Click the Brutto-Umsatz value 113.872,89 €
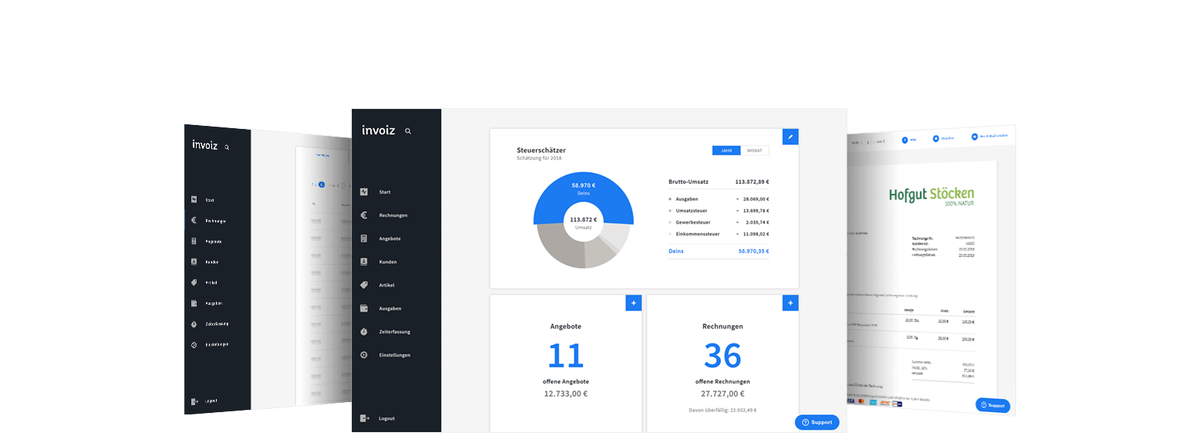Viewport: 1200px width, 433px height. pyautogui.click(x=752, y=182)
